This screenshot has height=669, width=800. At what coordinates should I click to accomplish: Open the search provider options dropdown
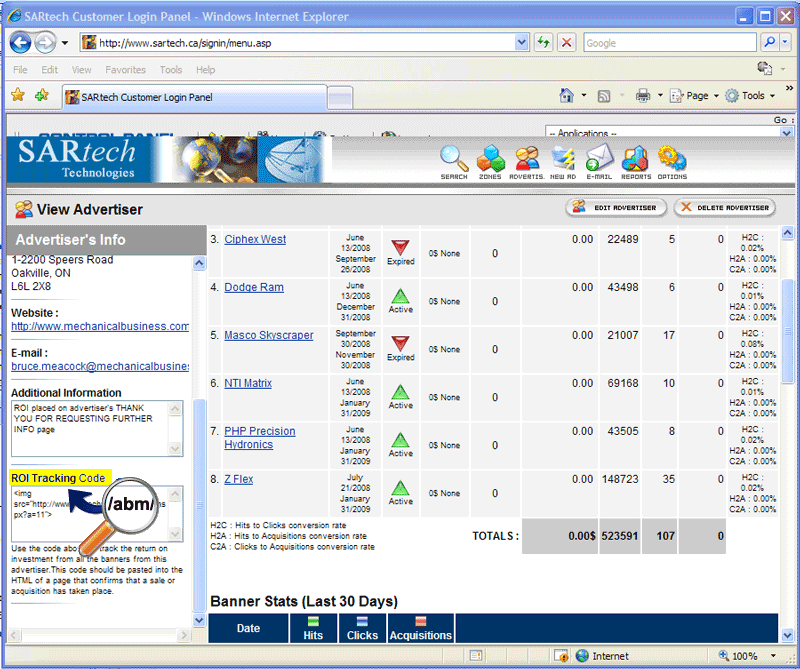[x=785, y=43]
